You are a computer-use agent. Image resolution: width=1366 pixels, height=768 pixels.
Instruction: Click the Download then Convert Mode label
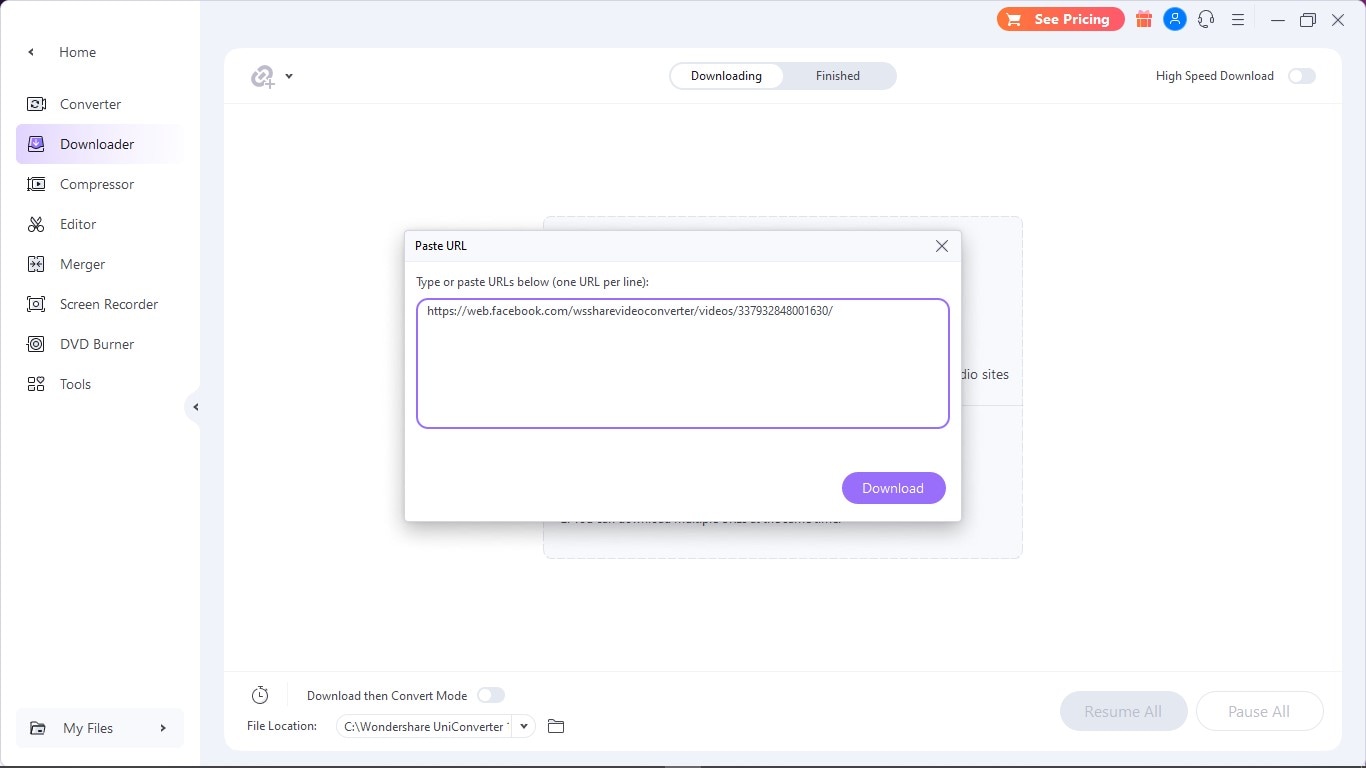pos(387,696)
